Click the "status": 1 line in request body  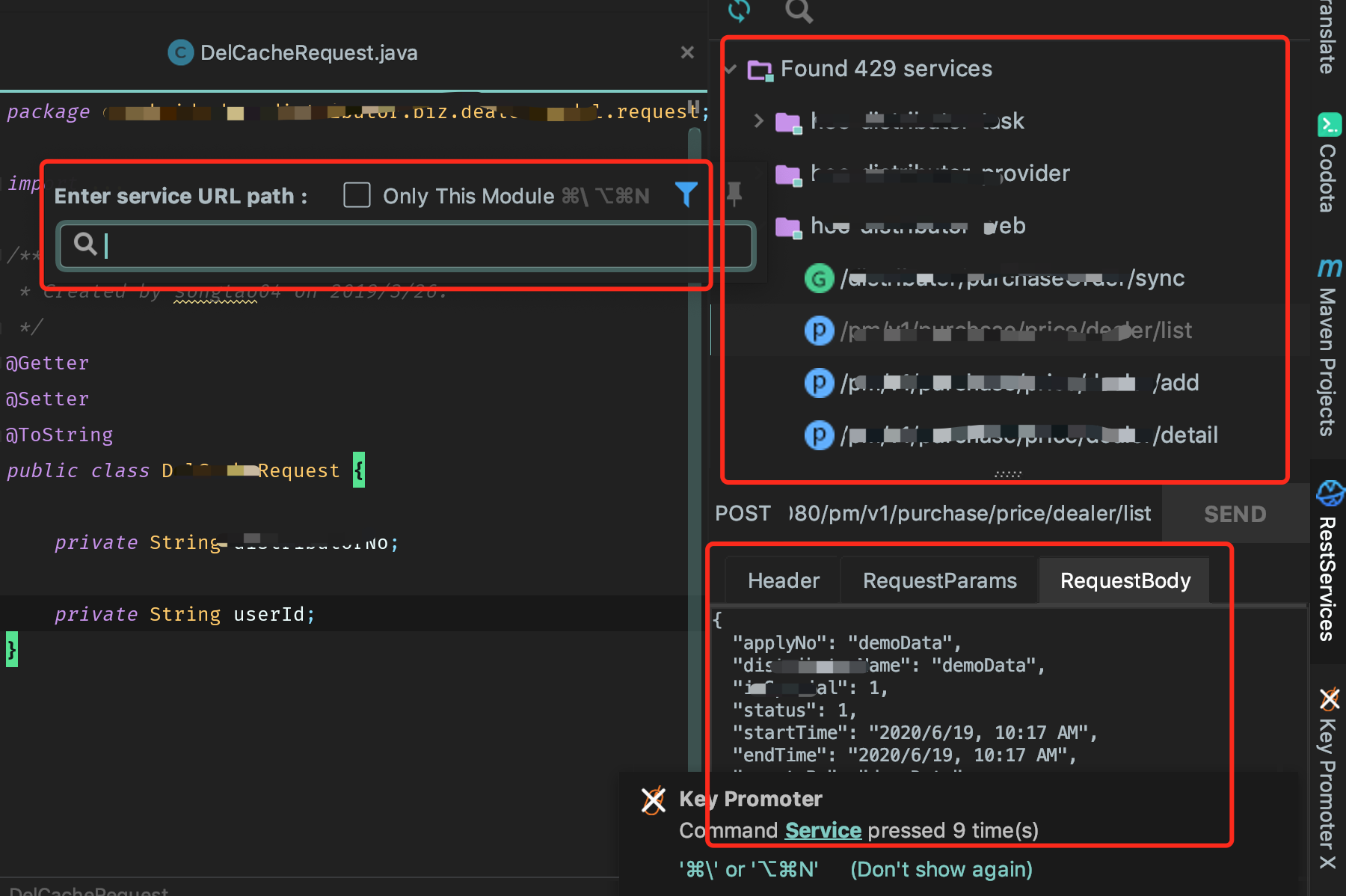click(795, 711)
